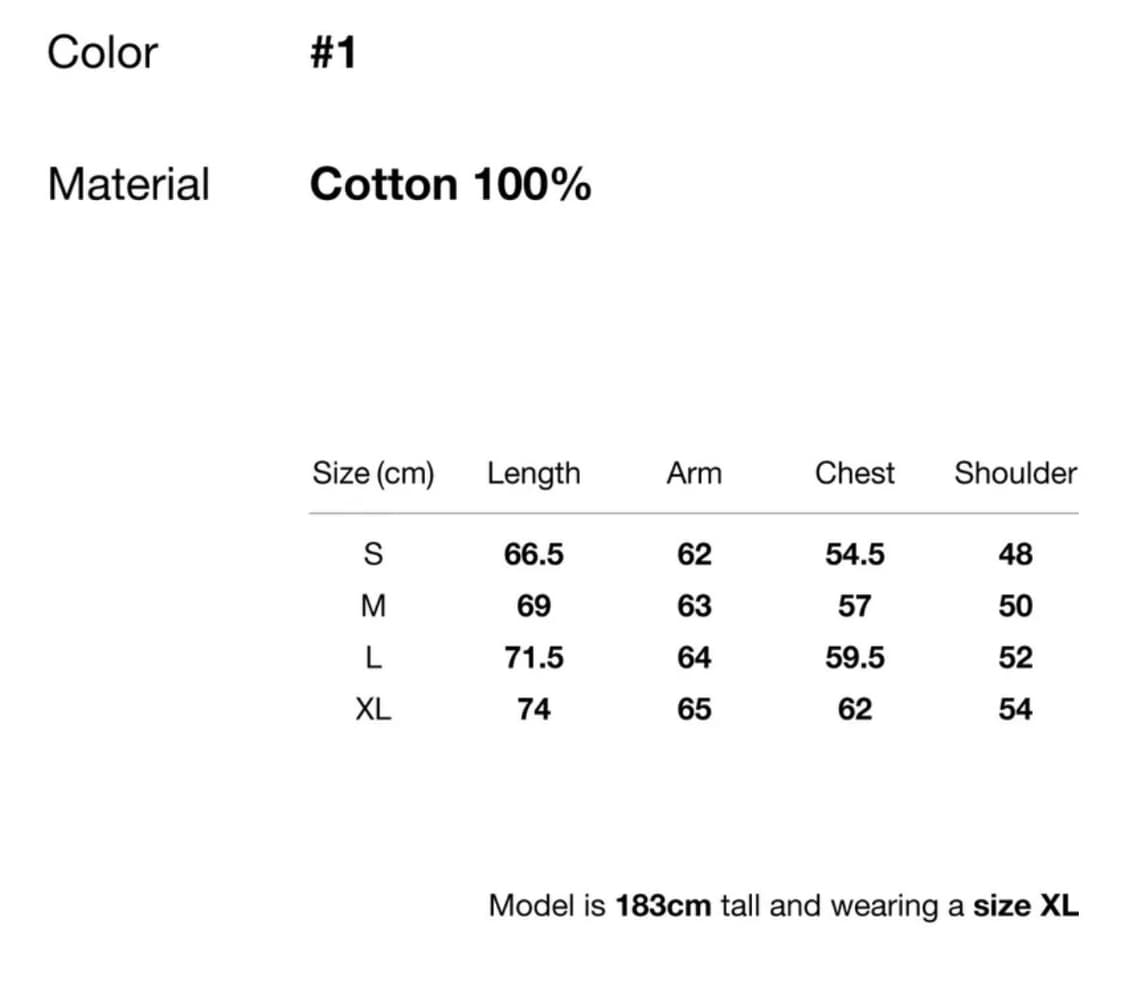1125x987 pixels.
Task: Click the Shoulder column header
Action: click(x=1015, y=473)
